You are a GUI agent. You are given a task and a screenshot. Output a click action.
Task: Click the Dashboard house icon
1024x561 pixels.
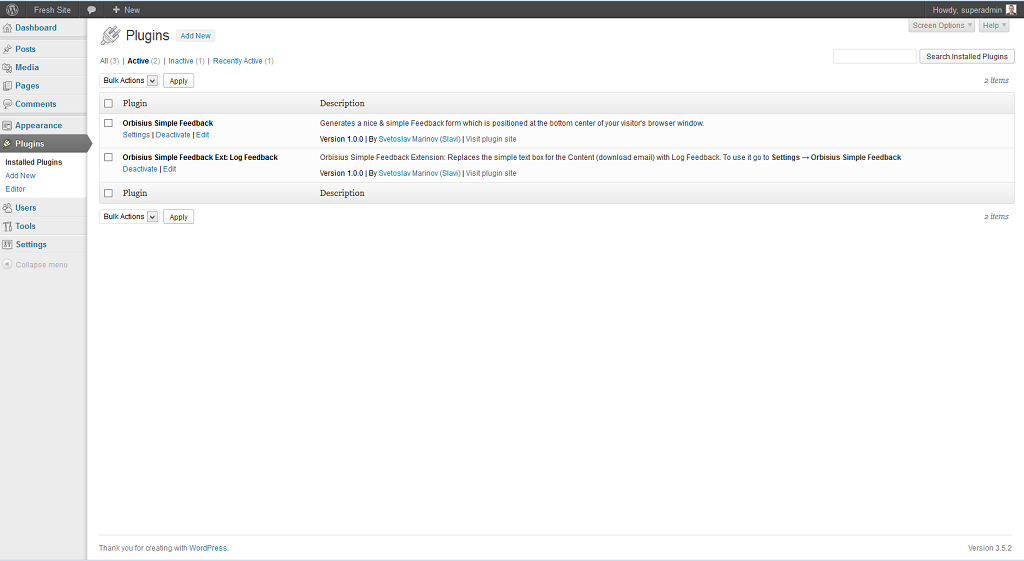coord(7,28)
